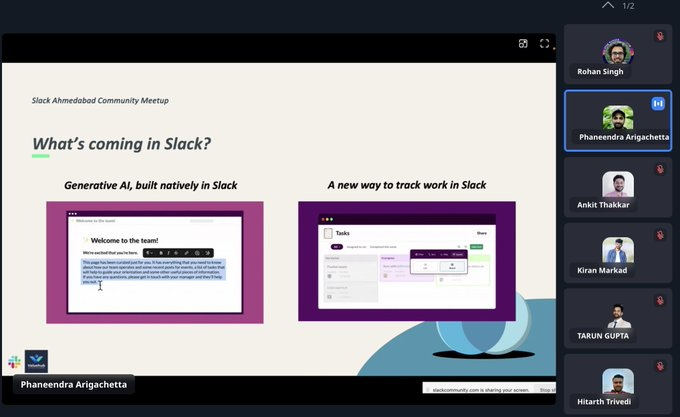Click Hitarth Trivedi's muted microphone icon

coord(660,366)
